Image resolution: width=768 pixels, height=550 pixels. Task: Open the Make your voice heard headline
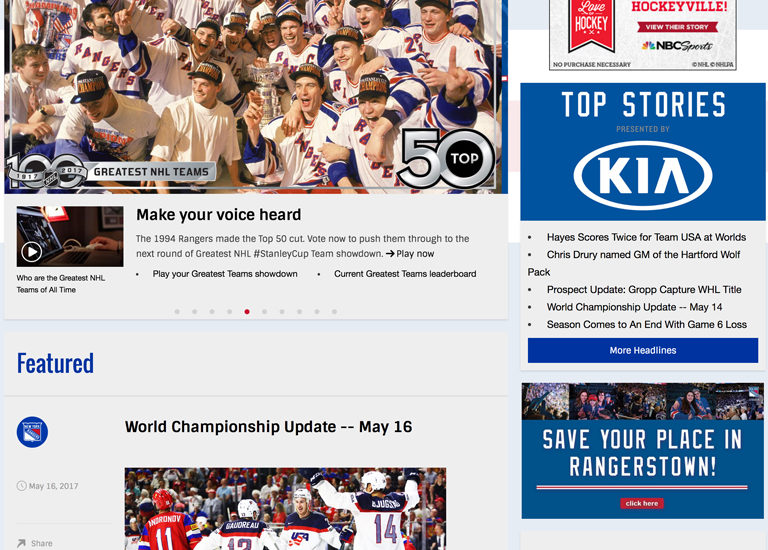pos(218,215)
